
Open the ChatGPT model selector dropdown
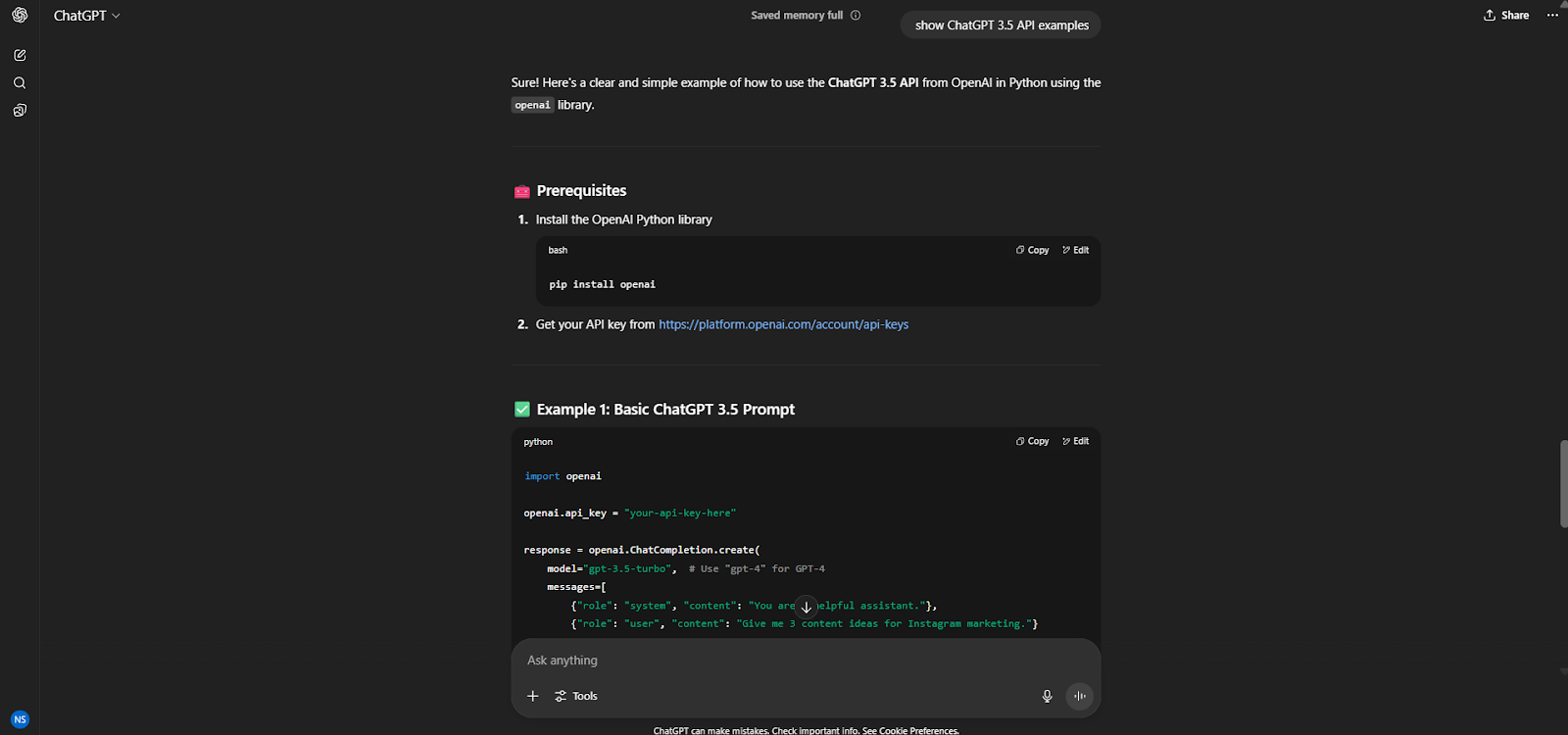[x=87, y=15]
